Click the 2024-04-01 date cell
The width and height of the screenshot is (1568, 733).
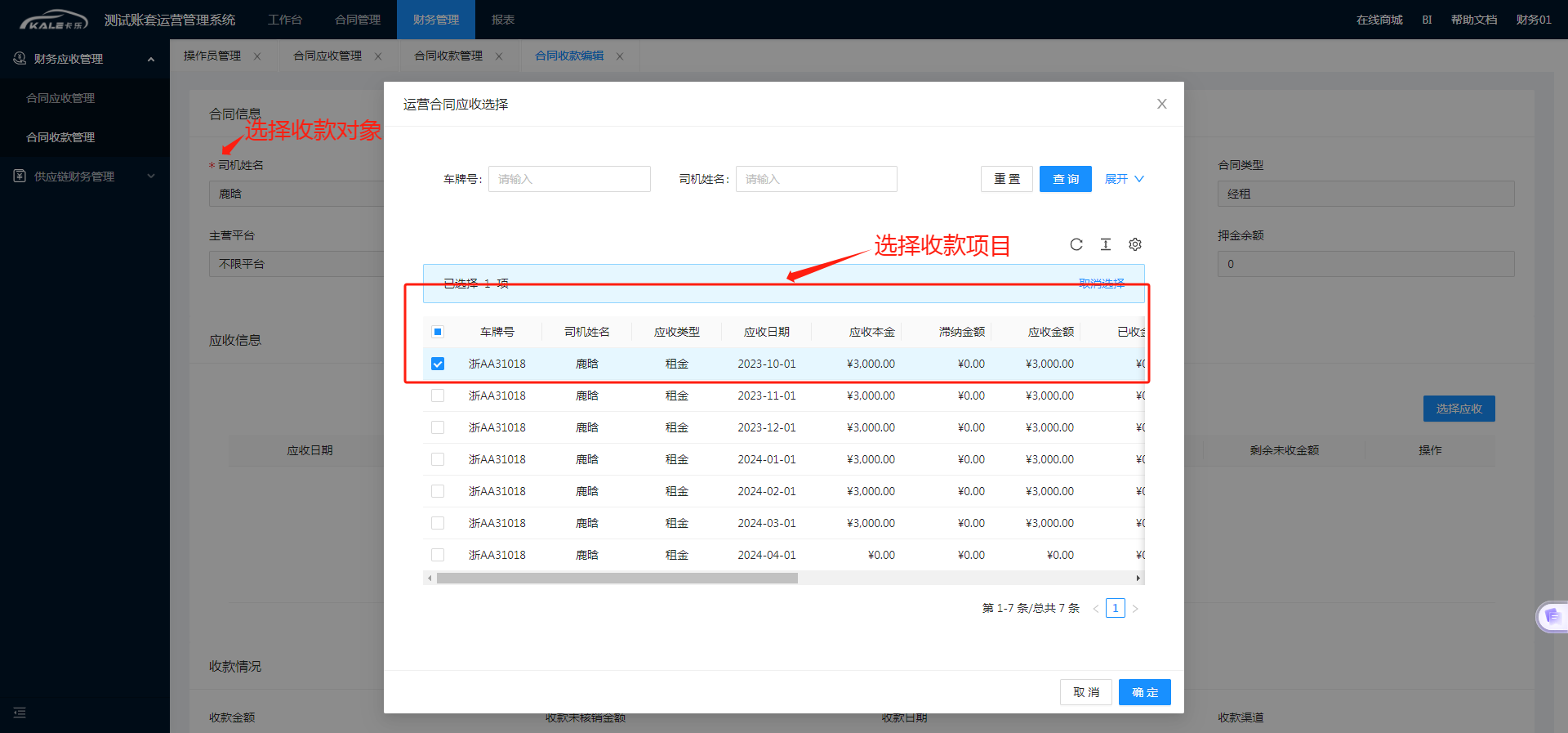[767, 555]
